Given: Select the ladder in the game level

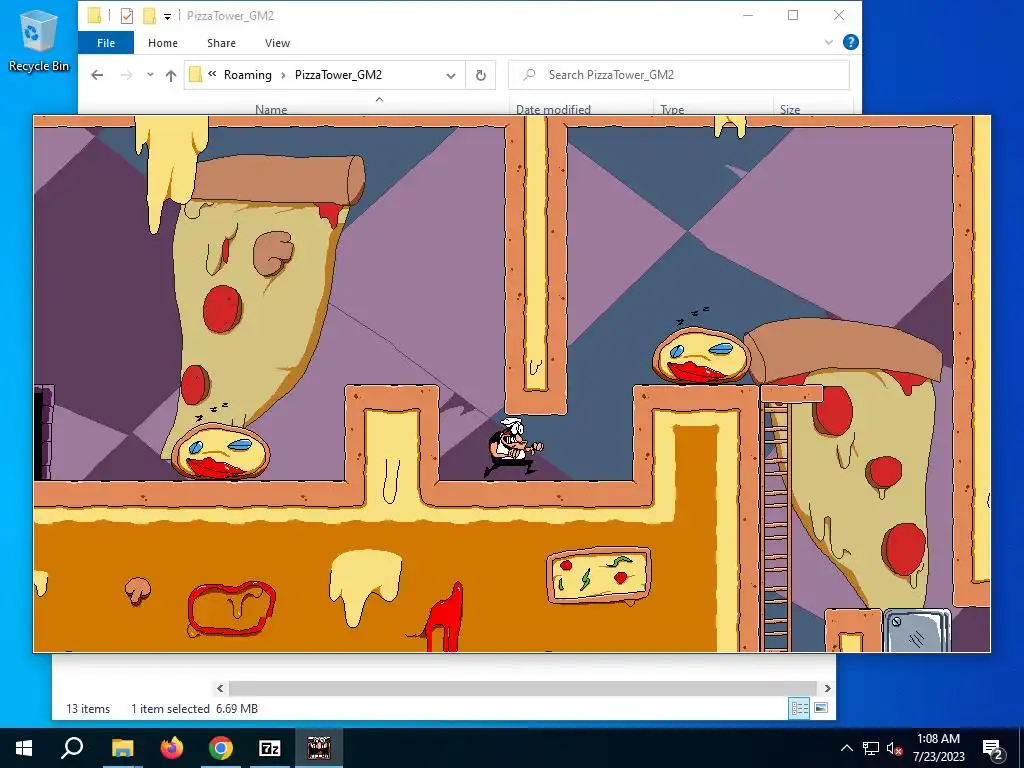Looking at the screenshot, I should point(776,526).
